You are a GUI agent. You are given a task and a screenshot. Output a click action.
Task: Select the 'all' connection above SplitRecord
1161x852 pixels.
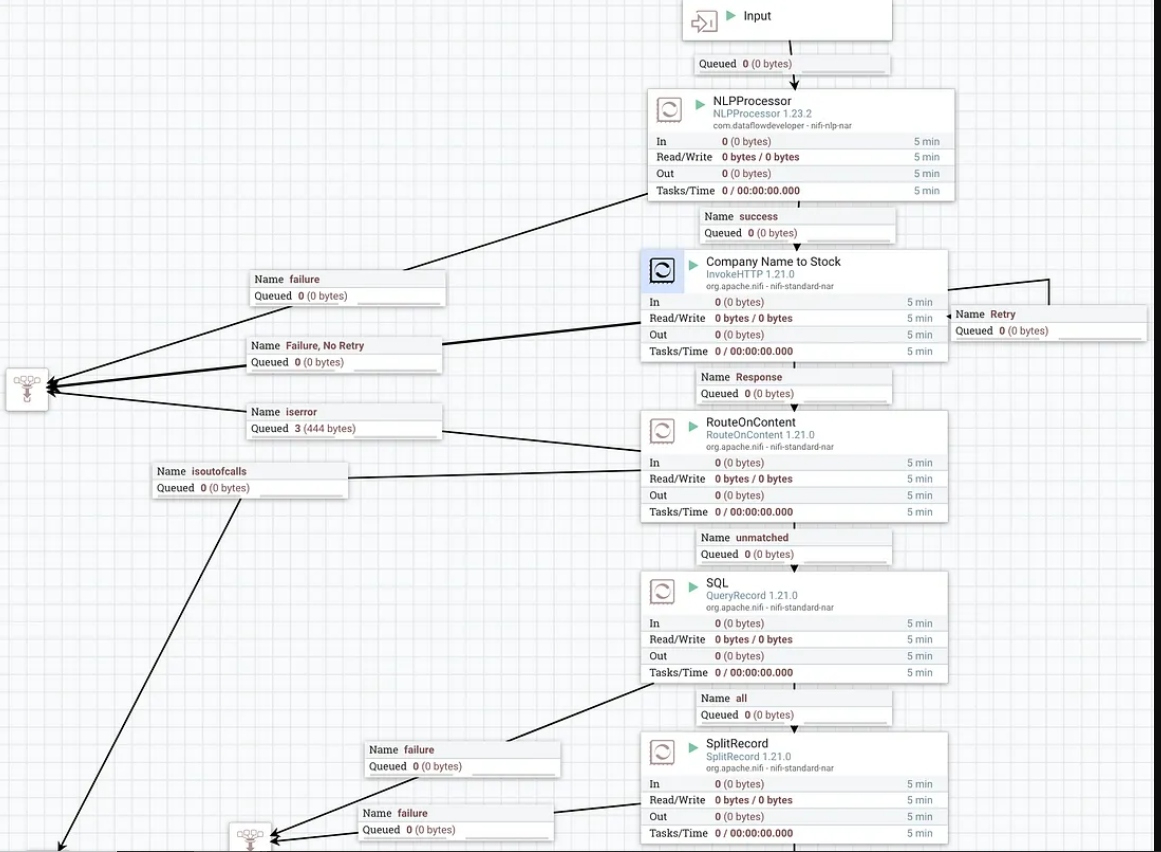(794, 707)
